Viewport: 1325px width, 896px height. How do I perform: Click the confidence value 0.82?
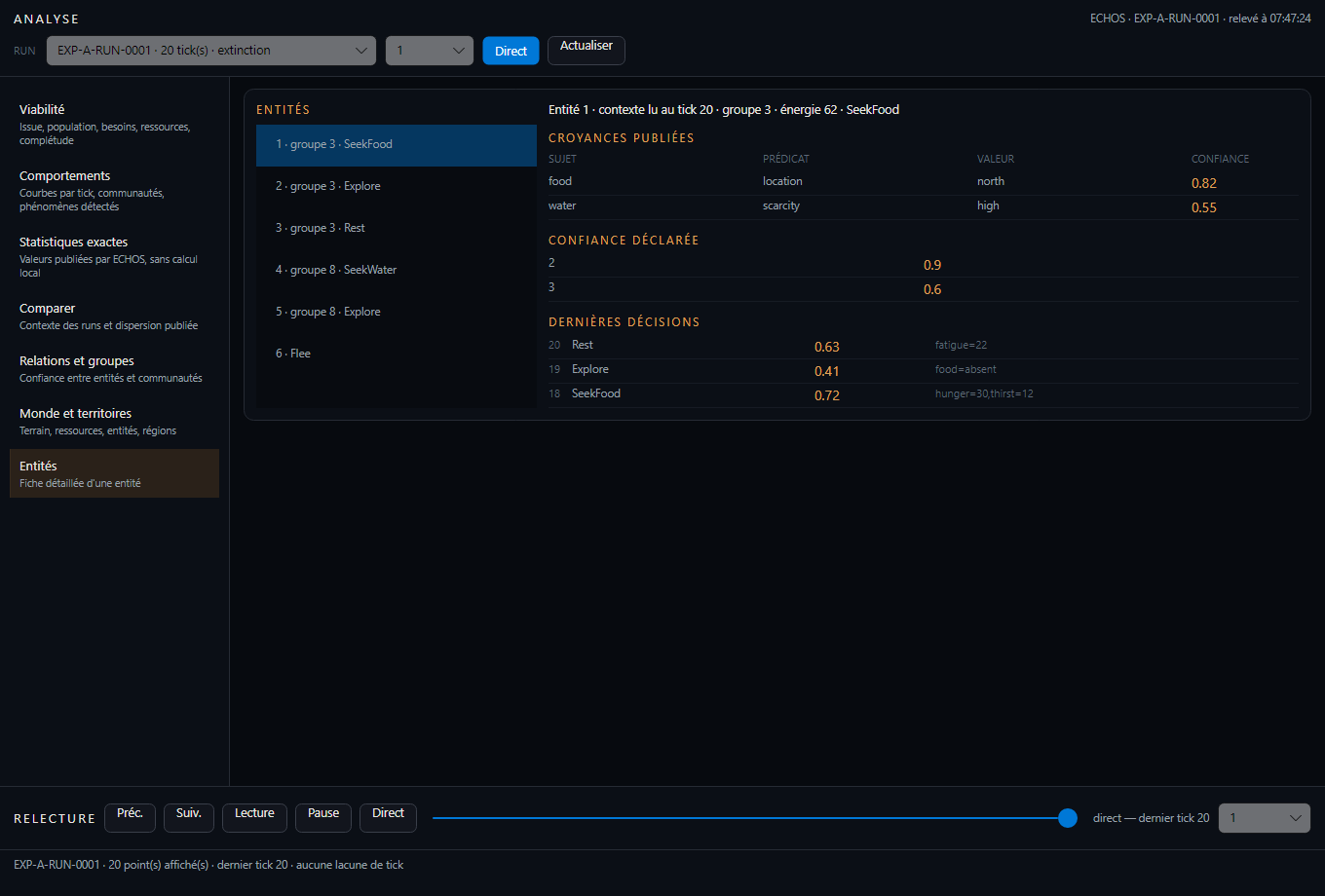point(1204,183)
